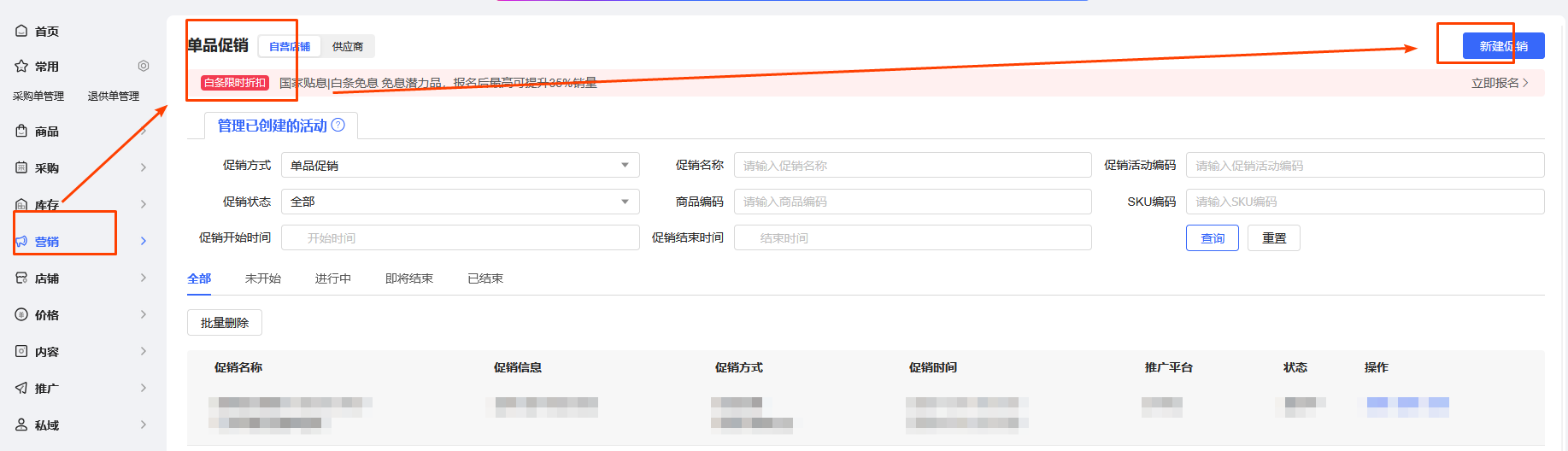
Task: Open the settings gear next to 常用
Action: click(144, 66)
